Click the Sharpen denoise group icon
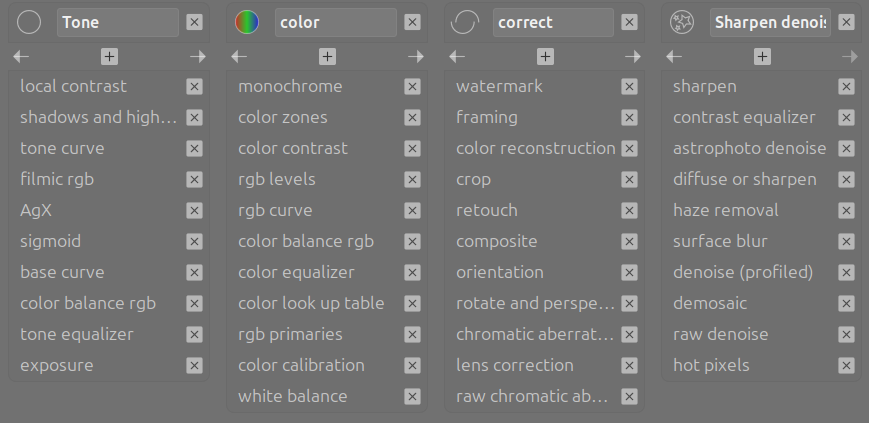The height and width of the screenshot is (423, 869). click(x=683, y=22)
